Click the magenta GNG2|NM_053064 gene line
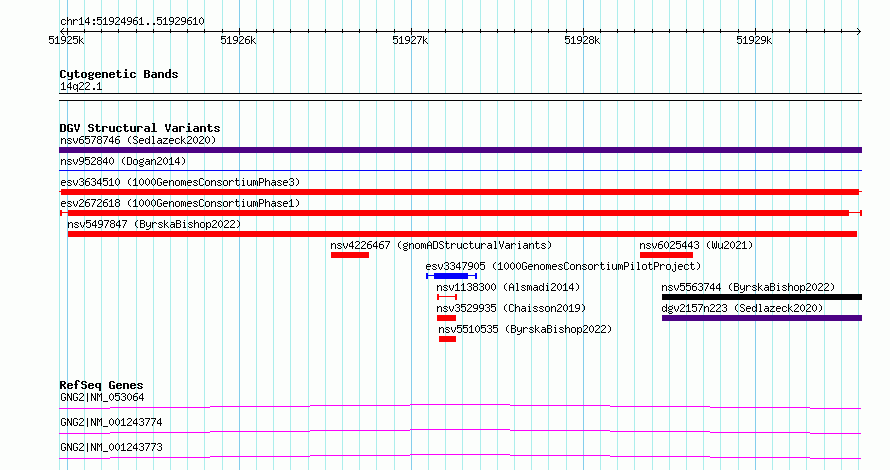Screen dimensions: 890x470 tap(460, 406)
